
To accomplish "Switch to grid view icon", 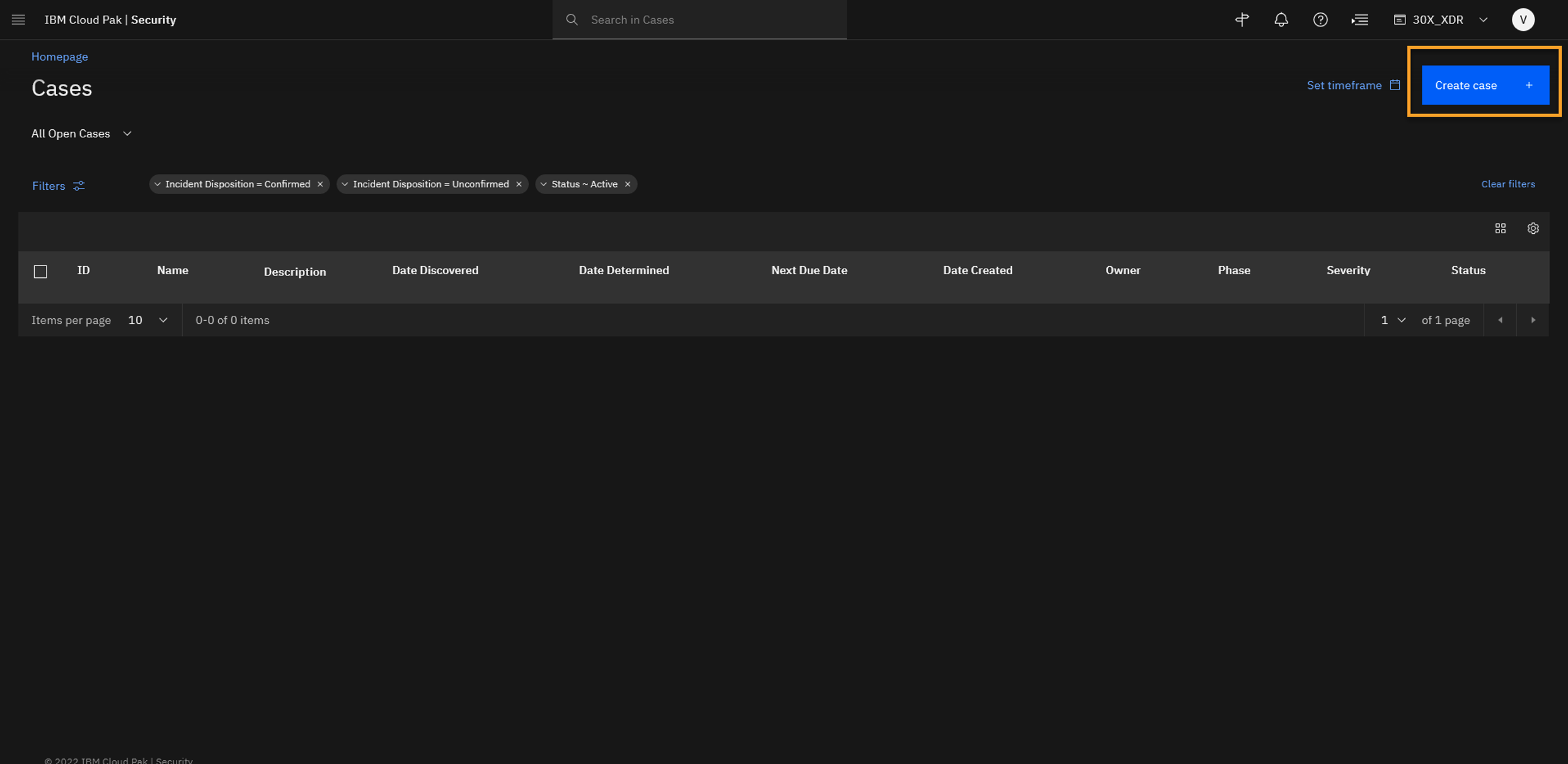I will click(x=1500, y=228).
